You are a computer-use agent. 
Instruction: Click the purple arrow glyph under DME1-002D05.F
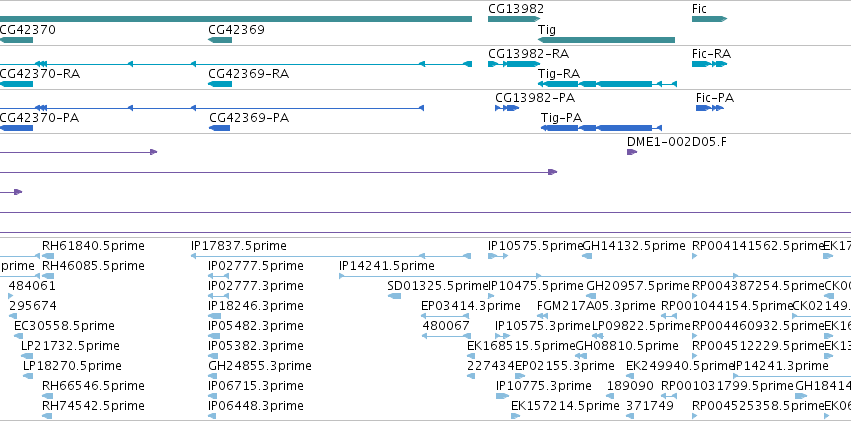(x=632, y=152)
